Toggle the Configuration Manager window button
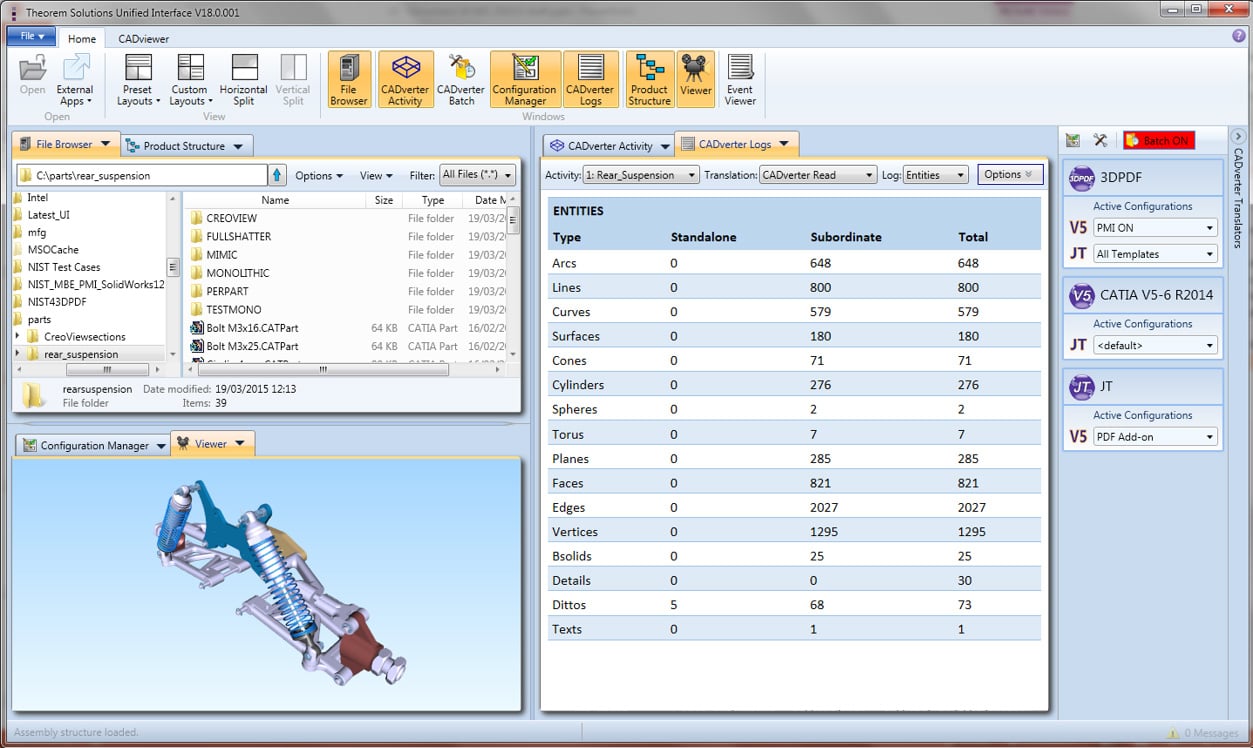1253x748 pixels. click(524, 80)
